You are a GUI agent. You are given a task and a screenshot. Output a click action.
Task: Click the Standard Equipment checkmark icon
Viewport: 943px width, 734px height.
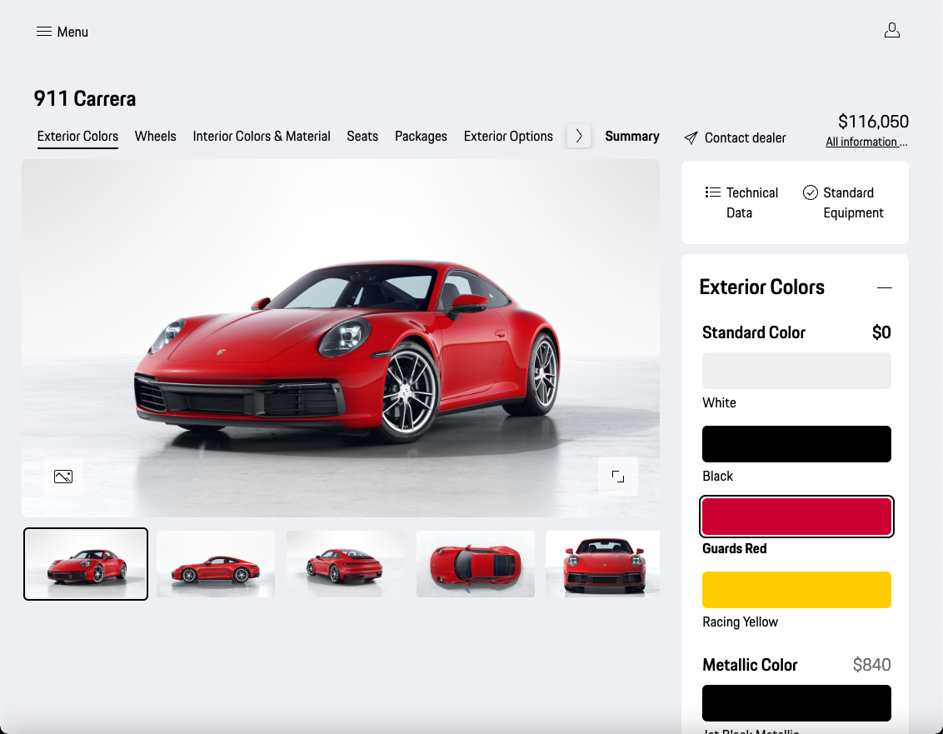(810, 193)
